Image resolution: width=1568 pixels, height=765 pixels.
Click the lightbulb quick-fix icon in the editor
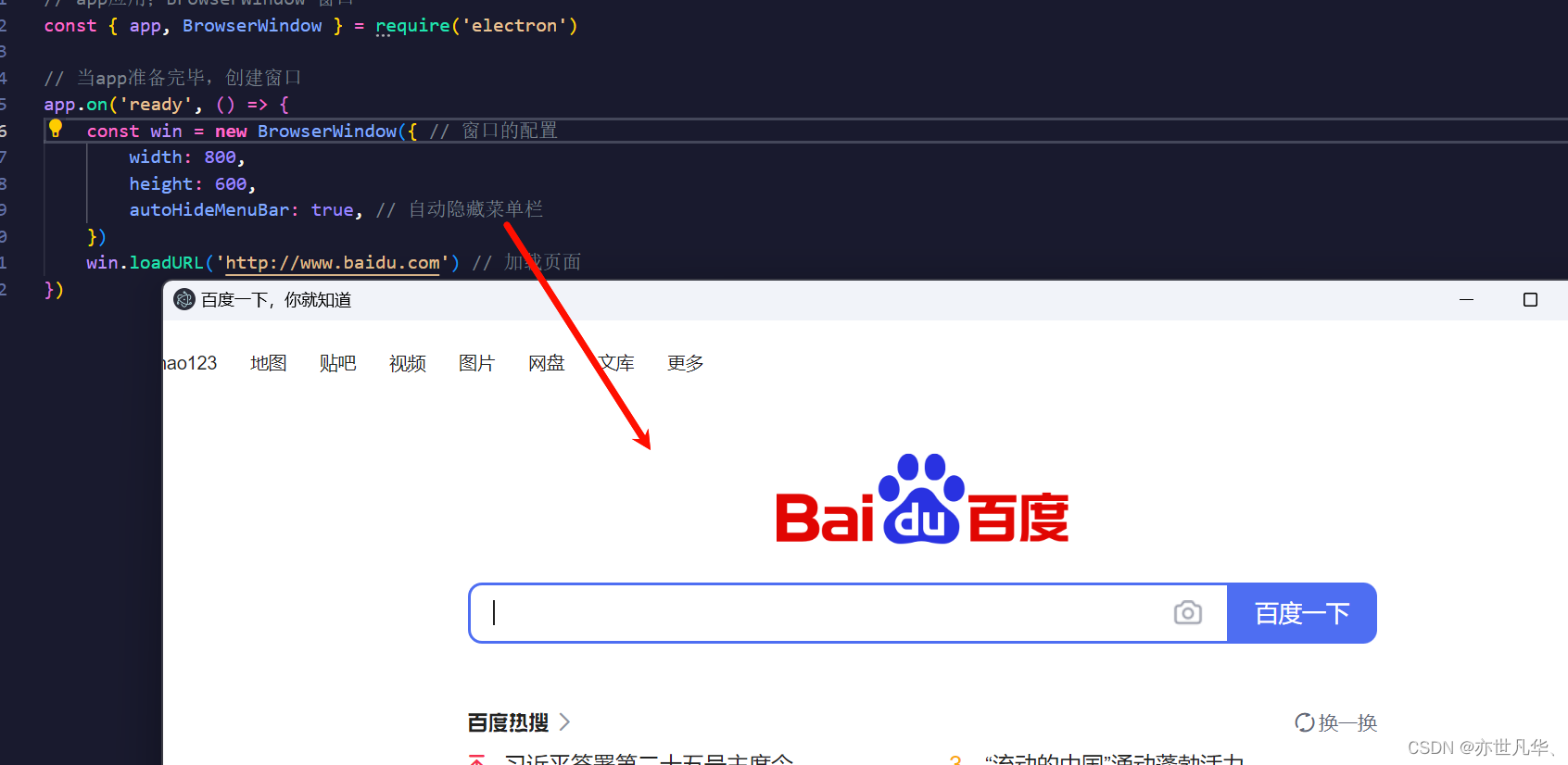pyautogui.click(x=56, y=129)
